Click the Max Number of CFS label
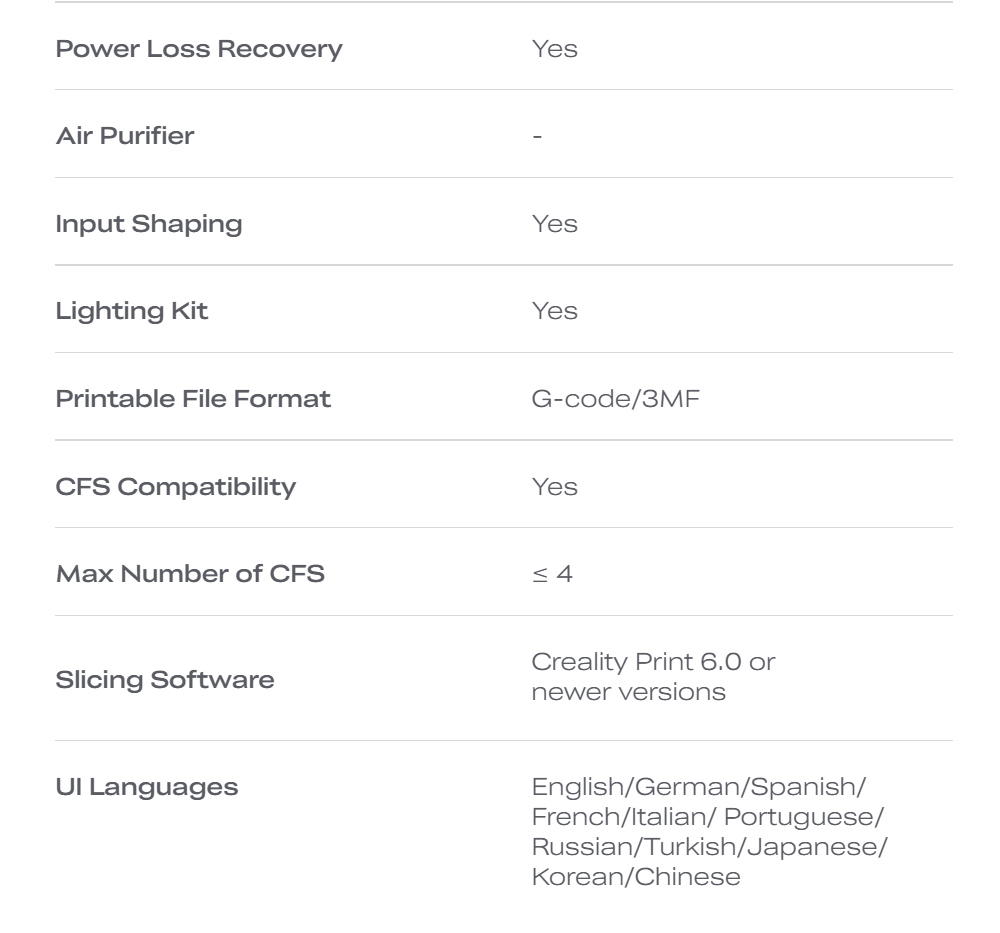This screenshot has width=1000, height=933. (x=190, y=574)
